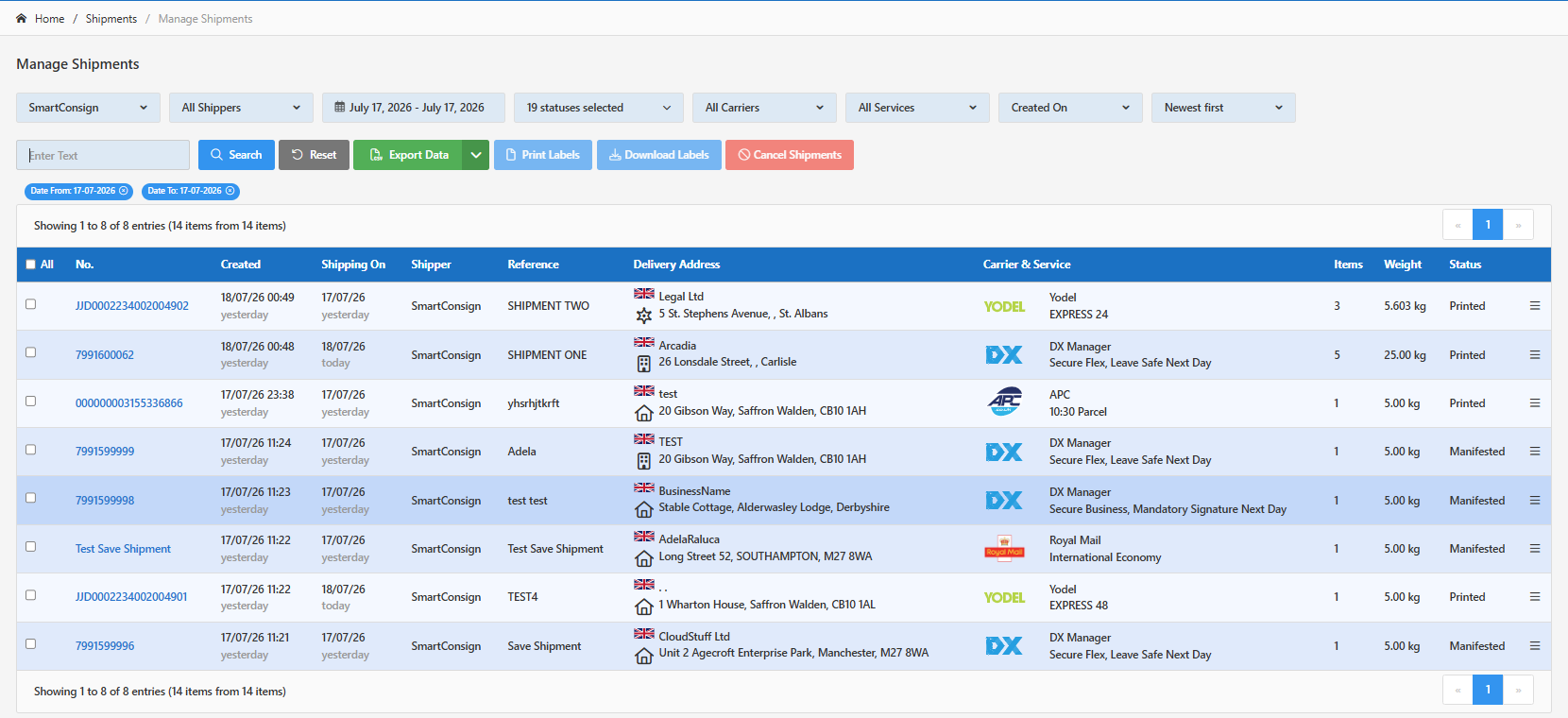
Task: Click the Royal Mail carrier logo
Action: click(1004, 549)
